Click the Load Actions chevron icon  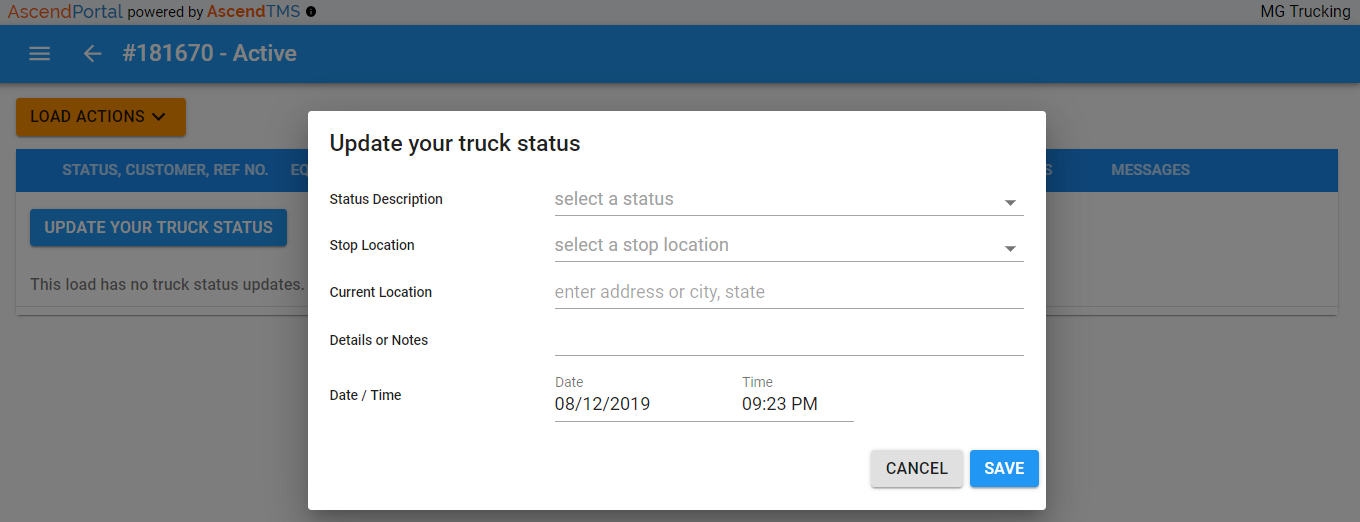coord(158,117)
